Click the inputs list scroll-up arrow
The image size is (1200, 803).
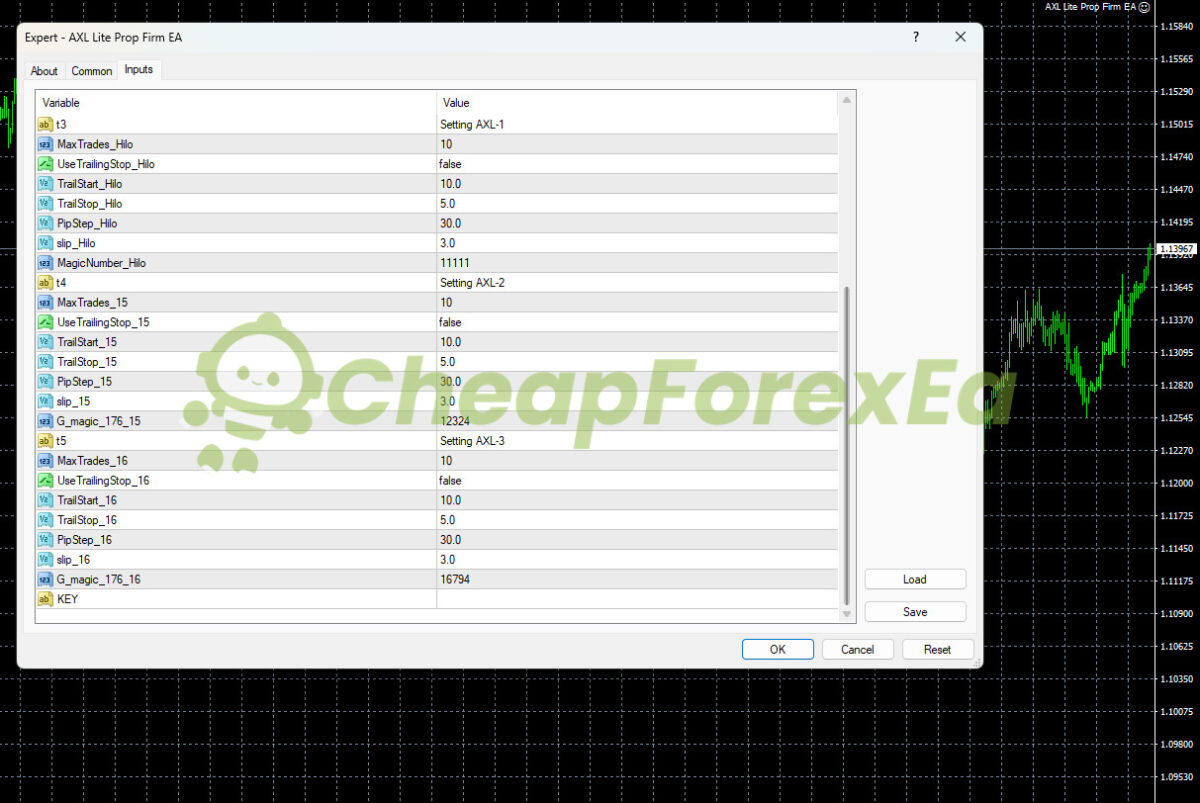(848, 101)
